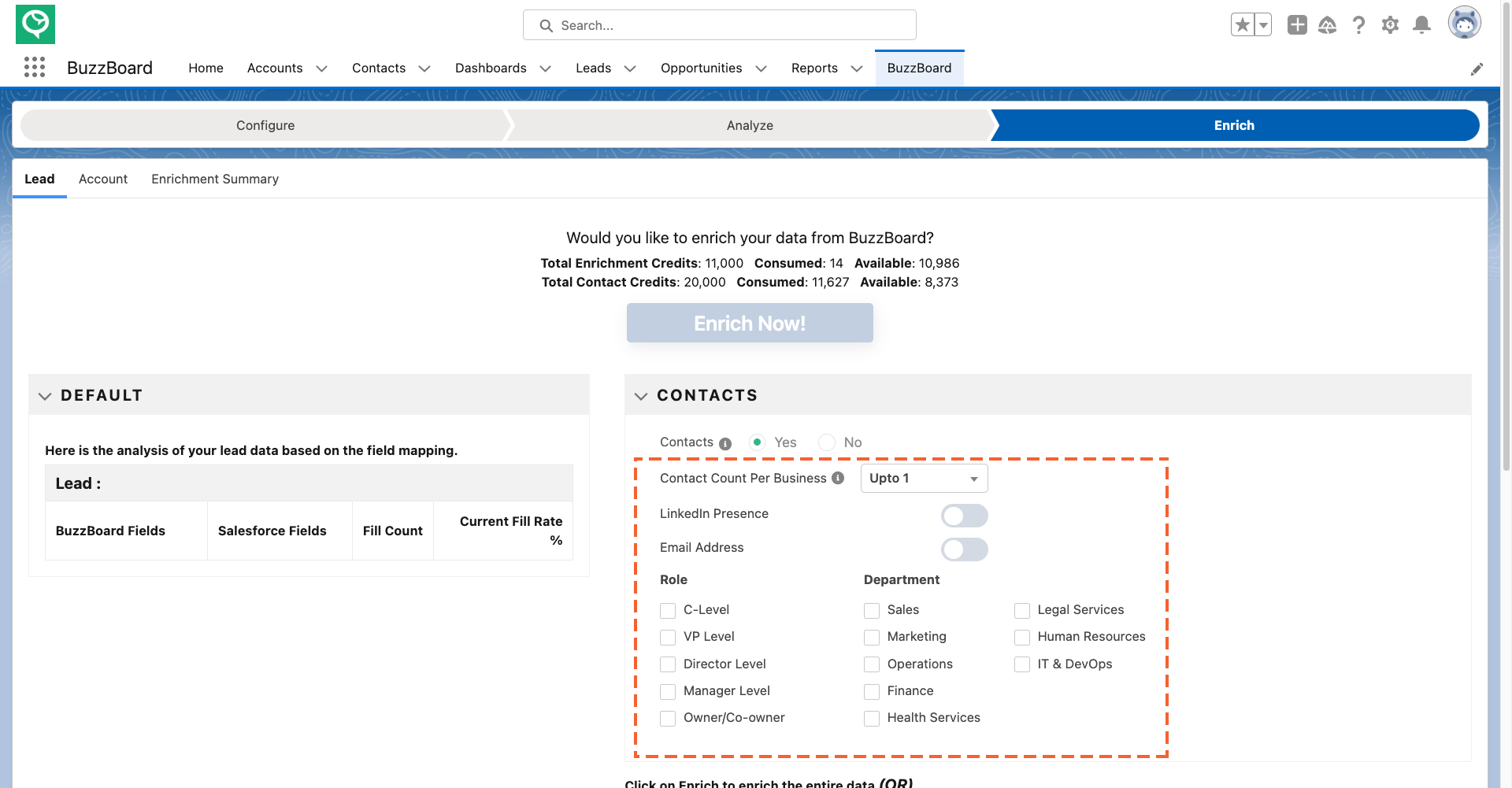Toggle the LinkedIn Presence switch
Image resolution: width=1512 pixels, height=788 pixels.
coord(965,516)
